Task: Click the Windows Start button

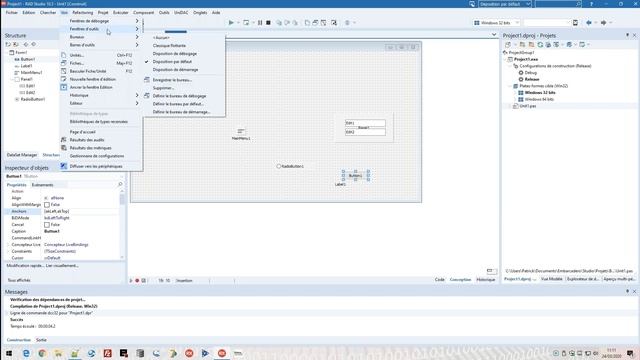Action: [9, 353]
